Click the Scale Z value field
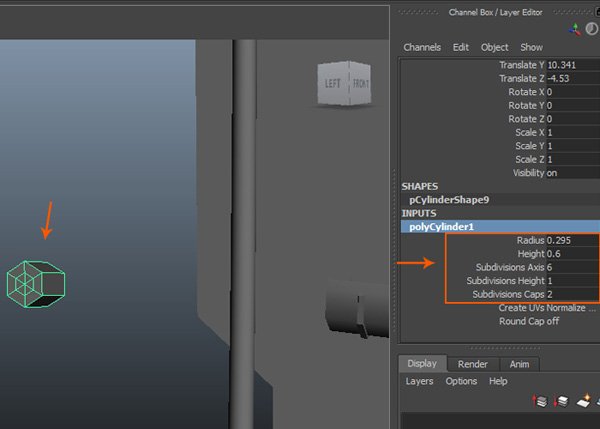Image resolution: width=600 pixels, height=429 pixels. click(573, 159)
